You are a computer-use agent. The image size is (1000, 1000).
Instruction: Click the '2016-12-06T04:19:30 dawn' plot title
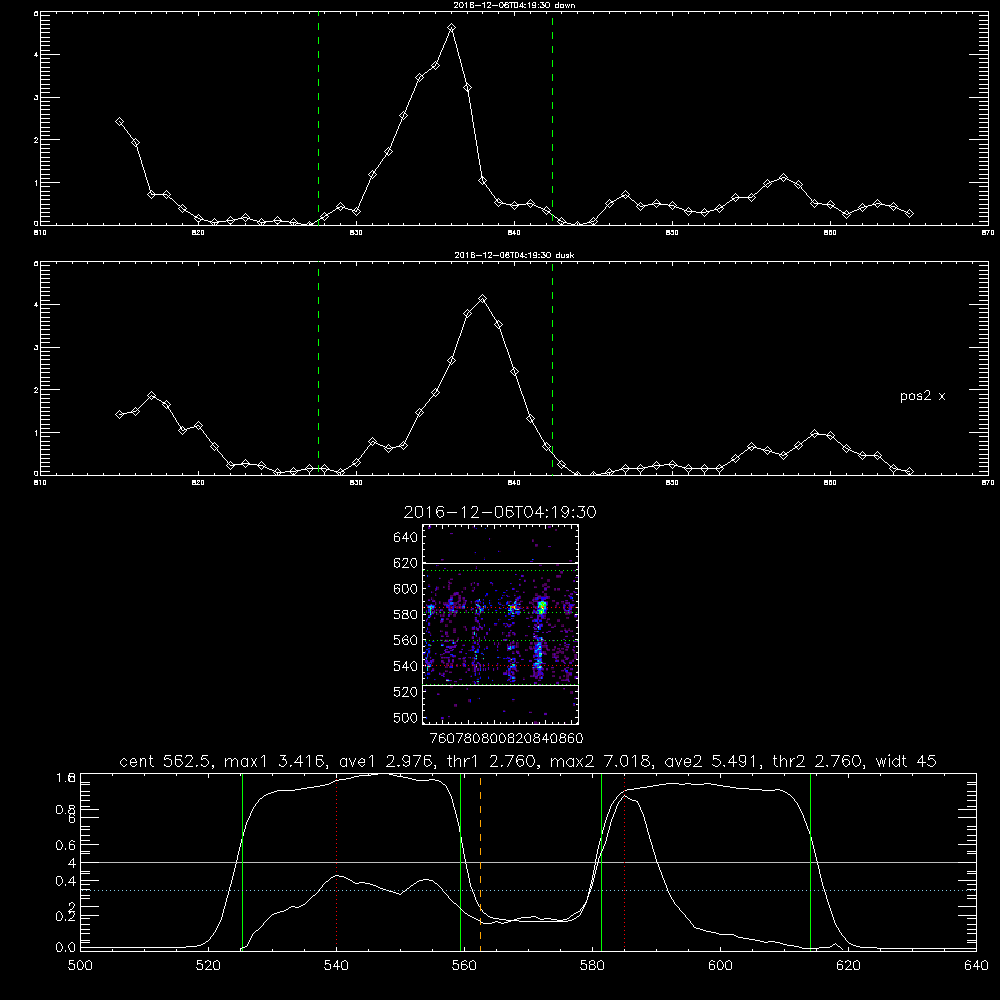point(514,5)
